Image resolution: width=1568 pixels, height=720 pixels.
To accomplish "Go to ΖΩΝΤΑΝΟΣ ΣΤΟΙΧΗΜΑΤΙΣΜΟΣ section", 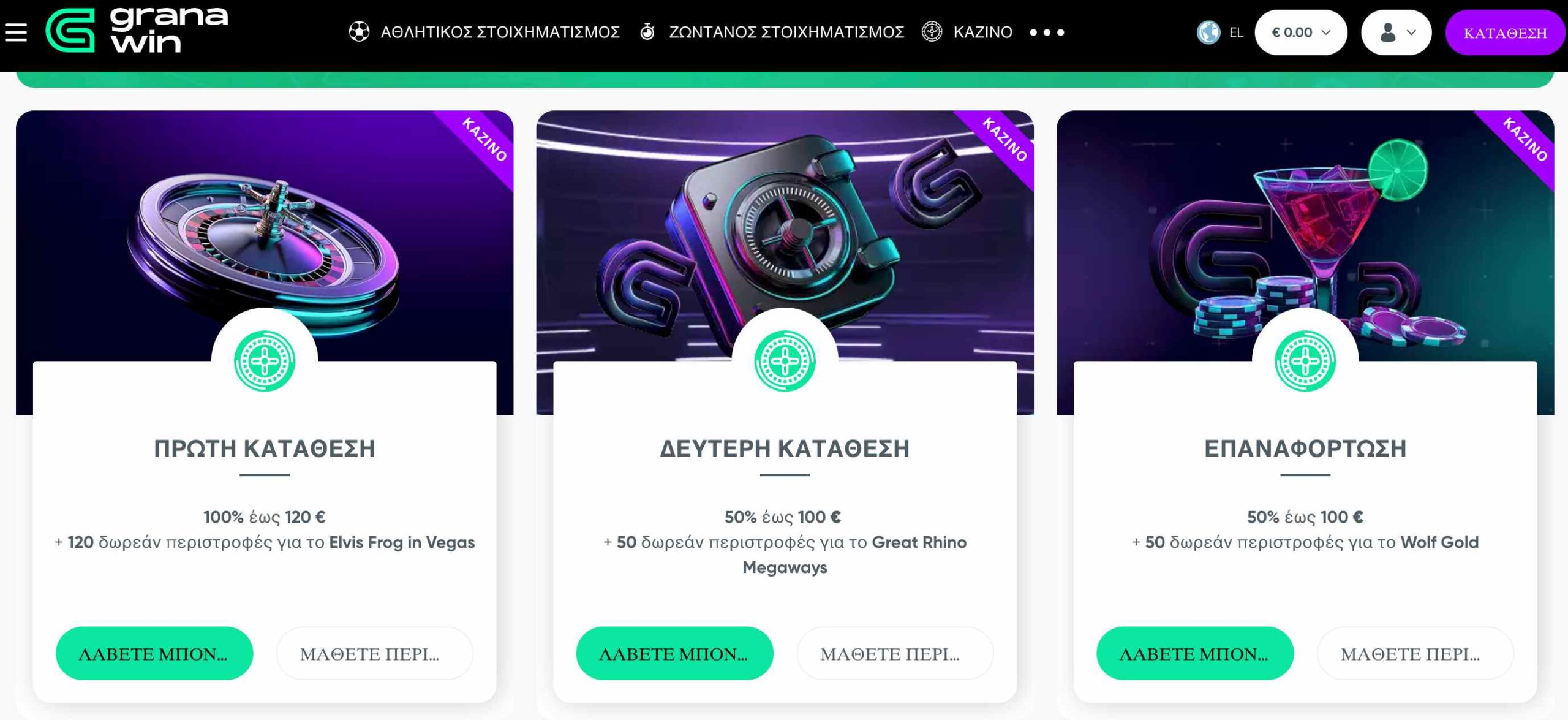I will click(x=786, y=32).
